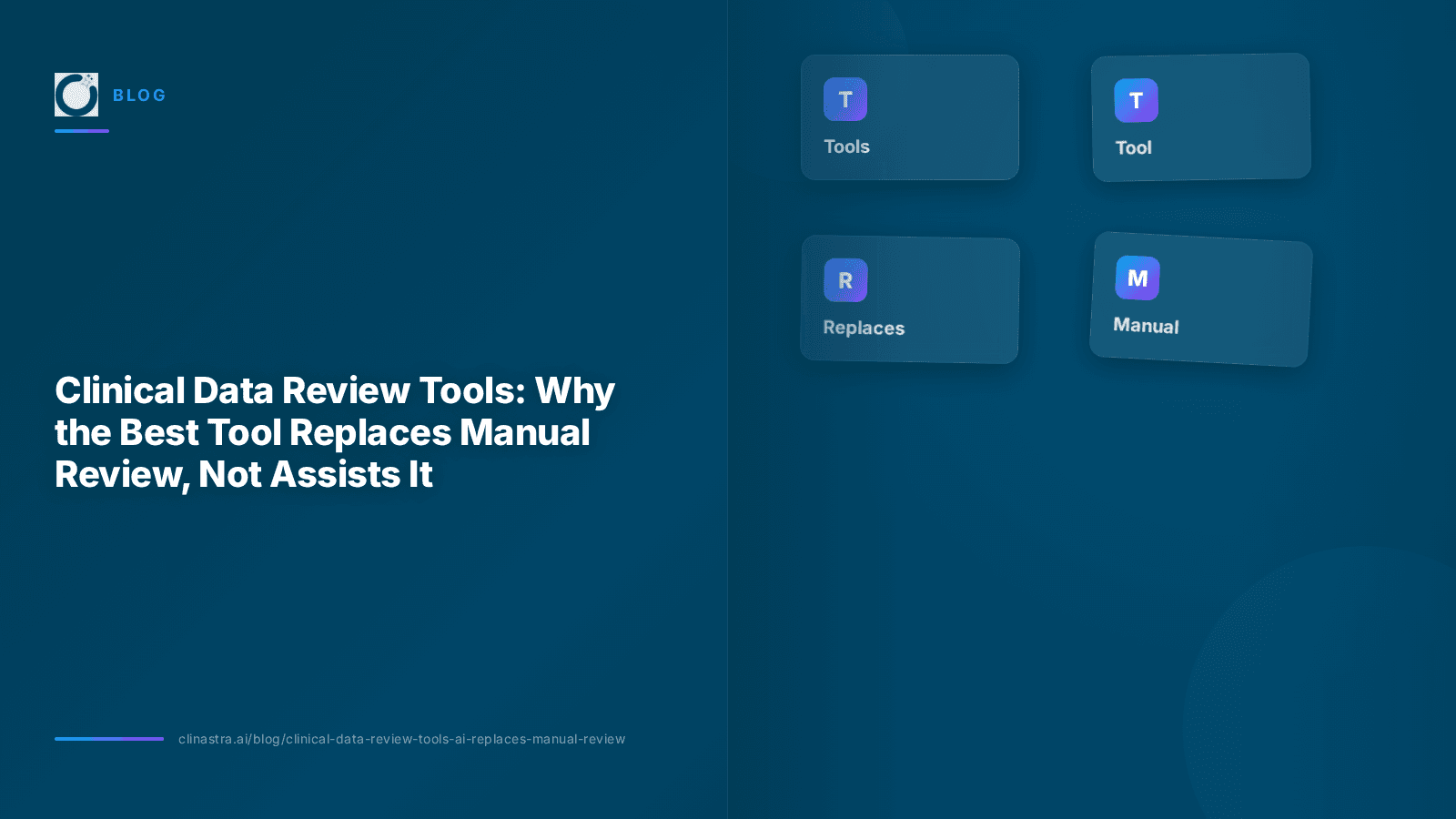Click the M icon on the Manual card
This screenshot has width=1456, height=819.
[1137, 278]
